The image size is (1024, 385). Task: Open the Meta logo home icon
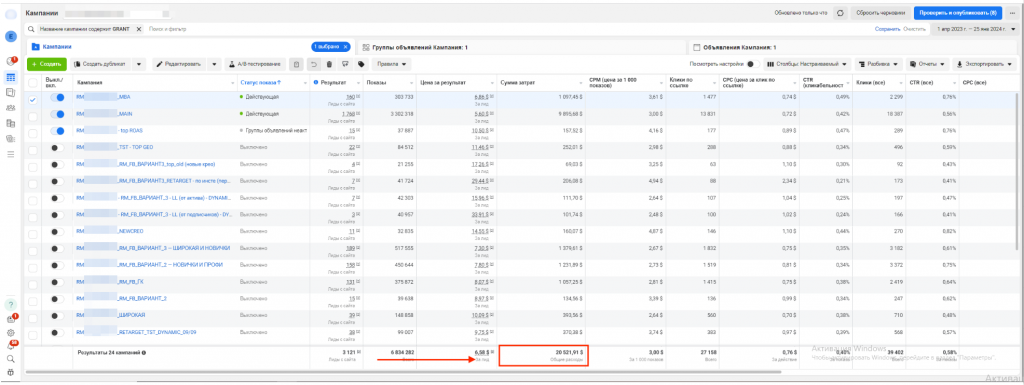[x=10, y=15]
